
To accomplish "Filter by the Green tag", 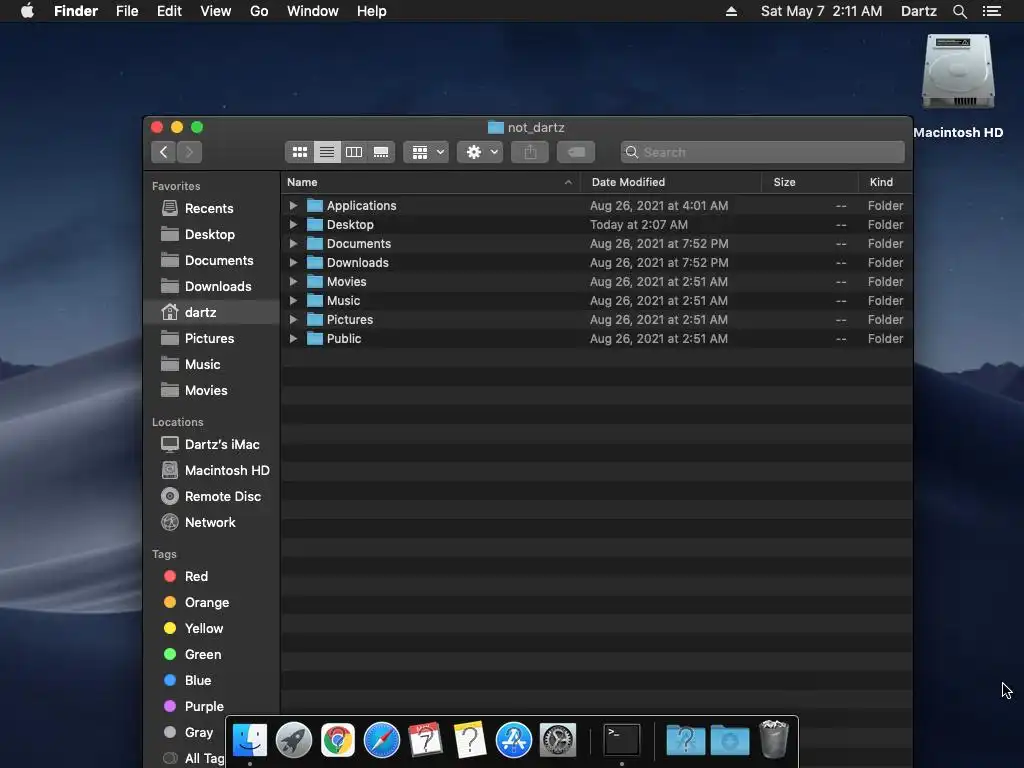I will (x=212, y=654).
